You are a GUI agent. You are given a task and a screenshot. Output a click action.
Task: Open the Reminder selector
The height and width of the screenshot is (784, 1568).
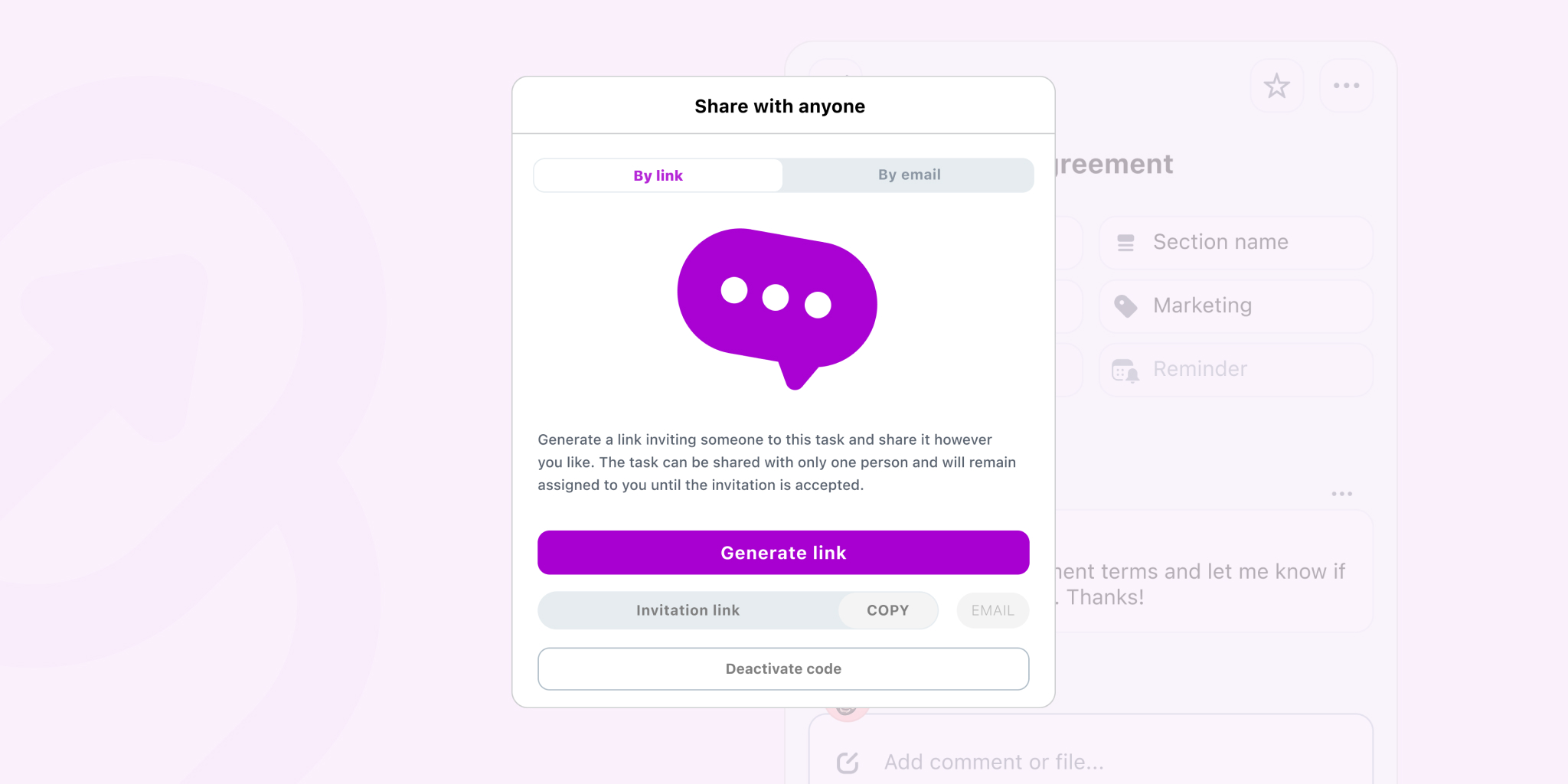point(1234,369)
